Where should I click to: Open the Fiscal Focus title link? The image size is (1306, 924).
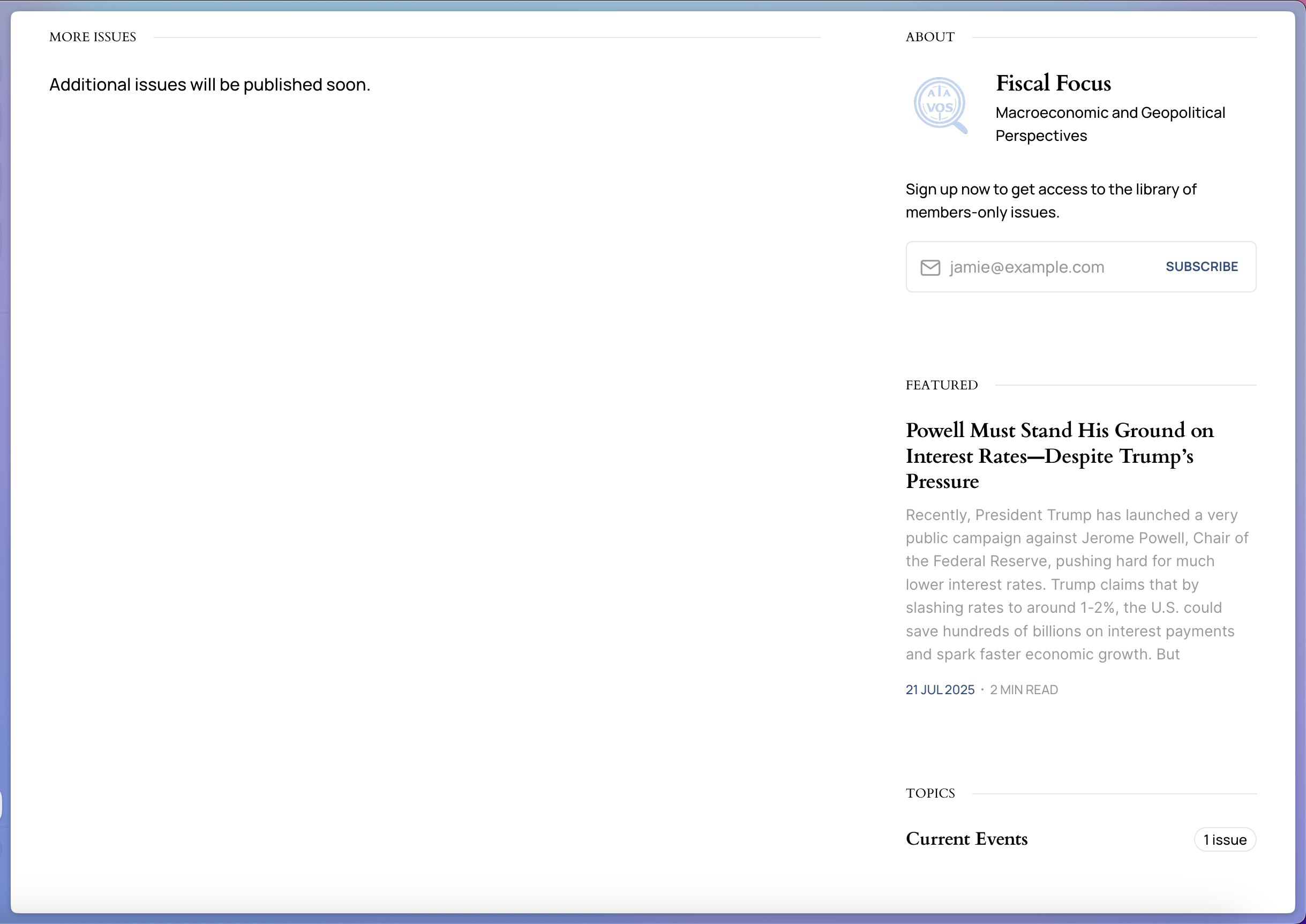(1053, 83)
